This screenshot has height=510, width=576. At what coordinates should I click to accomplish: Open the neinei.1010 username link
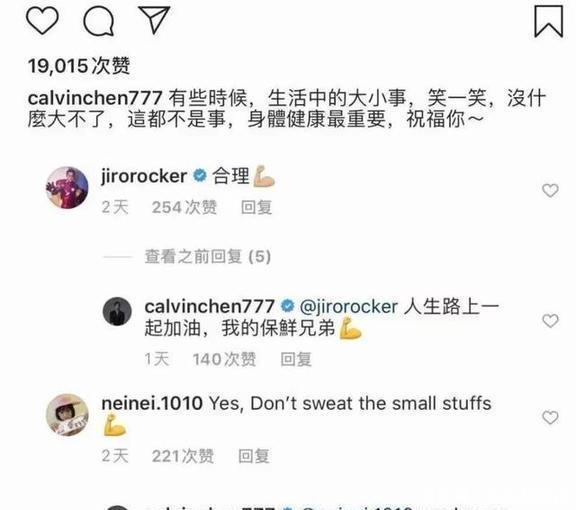152,403
